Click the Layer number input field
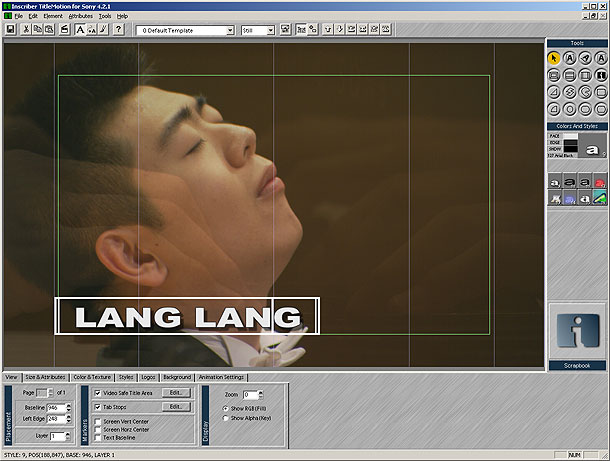The image size is (610, 461). 56,436
